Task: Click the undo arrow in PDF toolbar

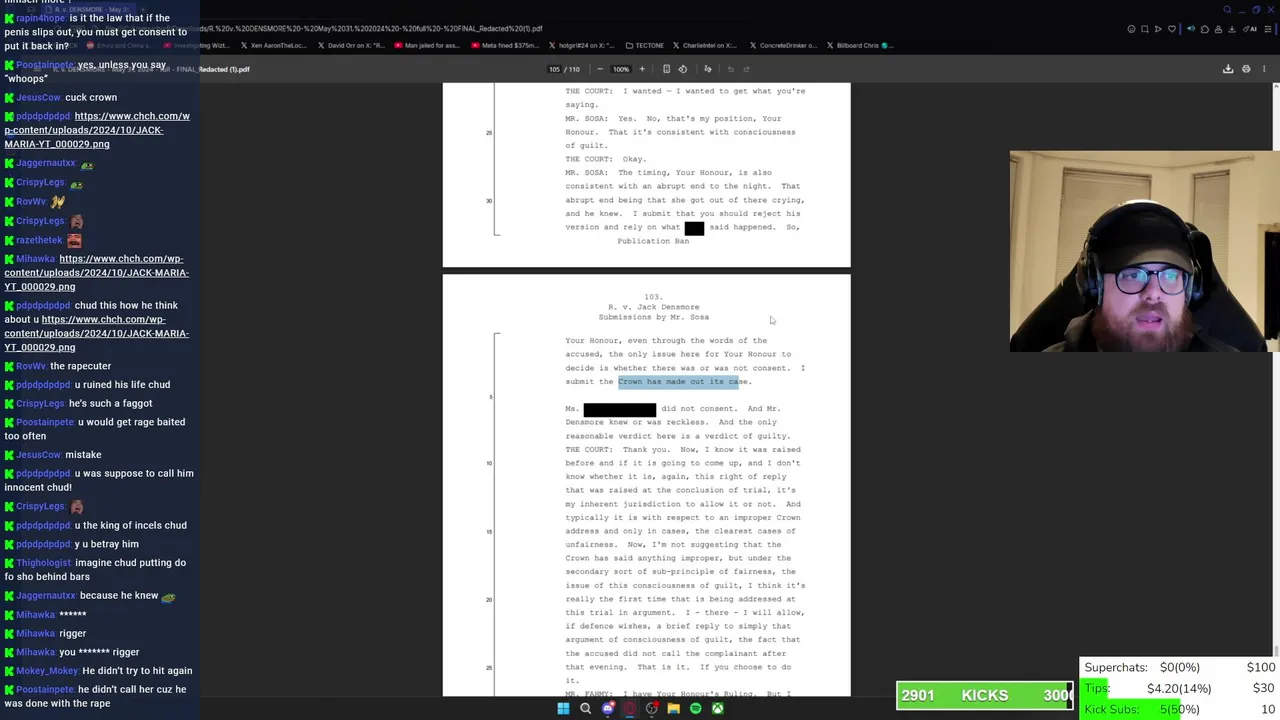Action: point(731,69)
